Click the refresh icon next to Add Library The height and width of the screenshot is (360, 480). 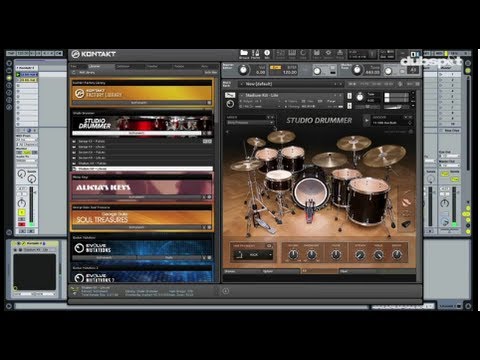(74, 72)
